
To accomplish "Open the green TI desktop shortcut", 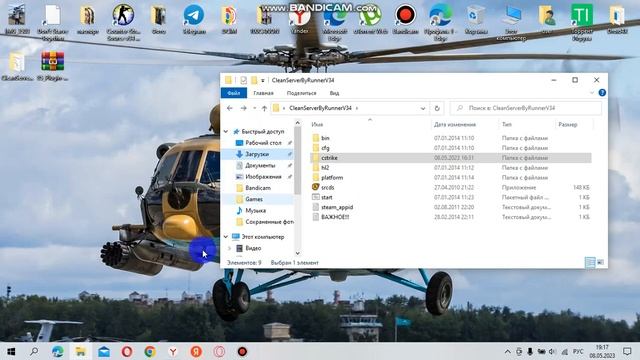I will coord(582,21).
